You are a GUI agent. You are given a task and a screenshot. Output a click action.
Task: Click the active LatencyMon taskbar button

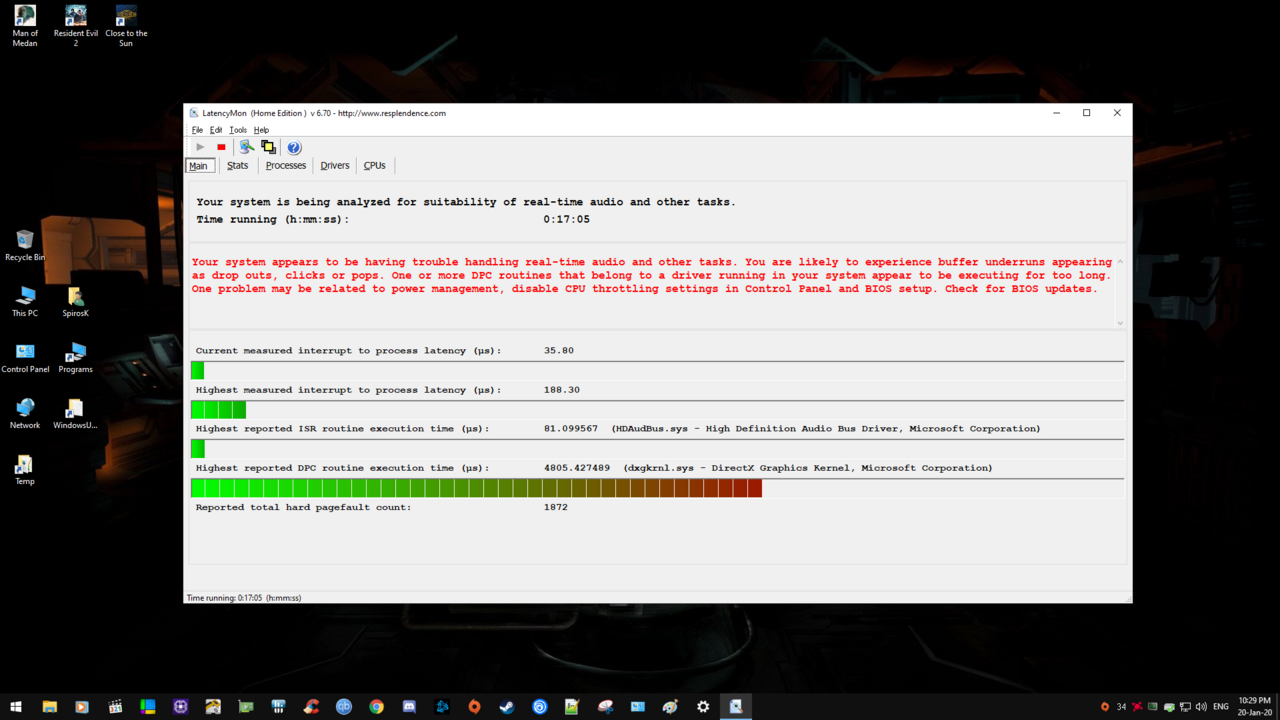(x=736, y=706)
